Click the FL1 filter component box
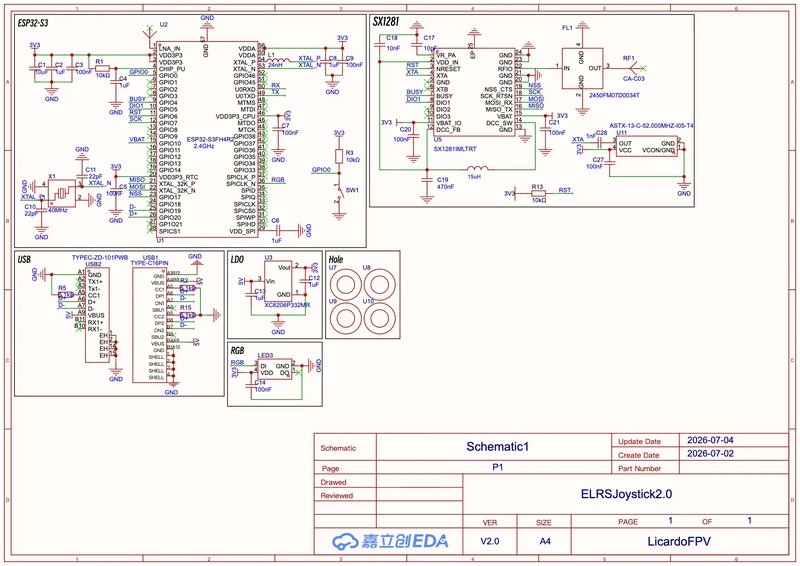The height and width of the screenshot is (566, 800). click(x=582, y=68)
